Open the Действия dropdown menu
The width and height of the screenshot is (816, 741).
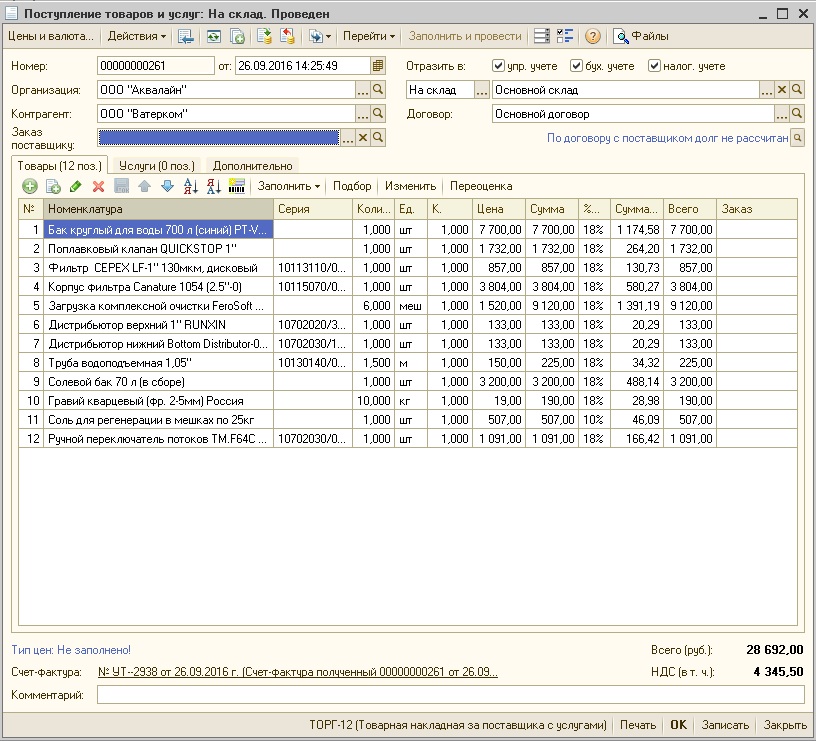click(x=137, y=36)
